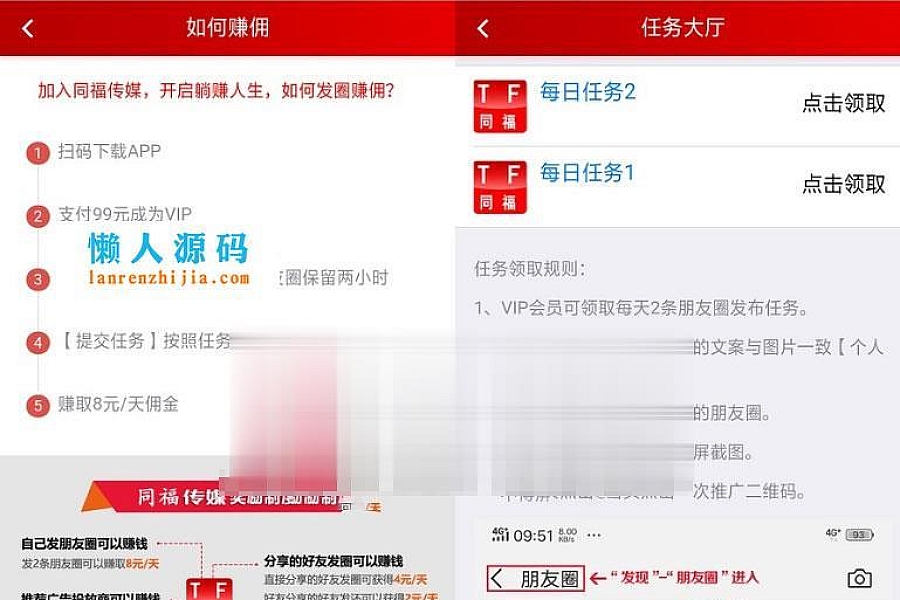The height and width of the screenshot is (600, 900).
Task: Tap the red step 3 circle
Action: (x=38, y=280)
